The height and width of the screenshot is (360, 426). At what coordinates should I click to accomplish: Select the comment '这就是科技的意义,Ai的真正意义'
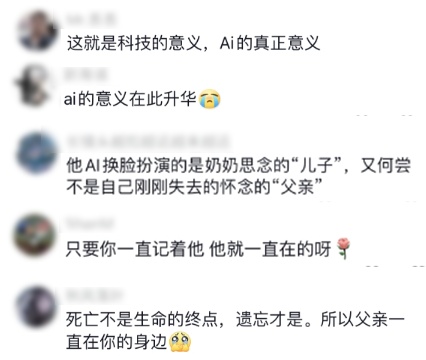(193, 43)
